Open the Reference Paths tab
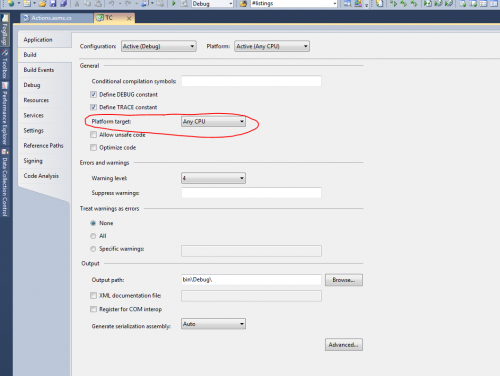 45,146
